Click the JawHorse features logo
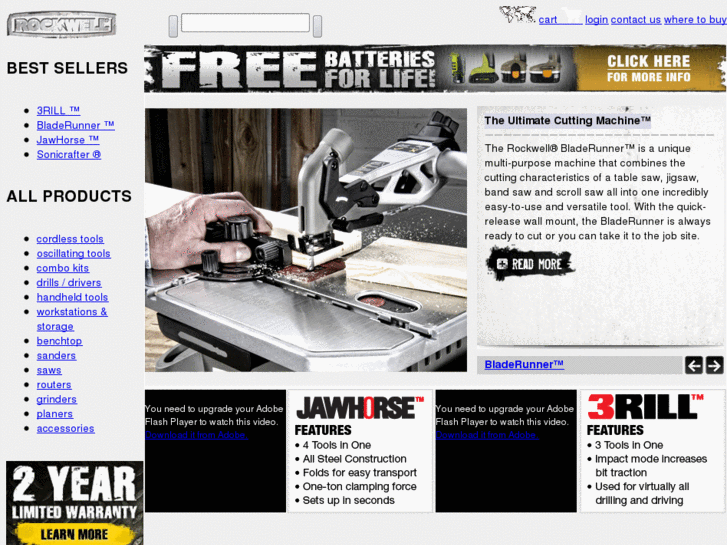Viewport: 727px width, 545px height. 360,408
